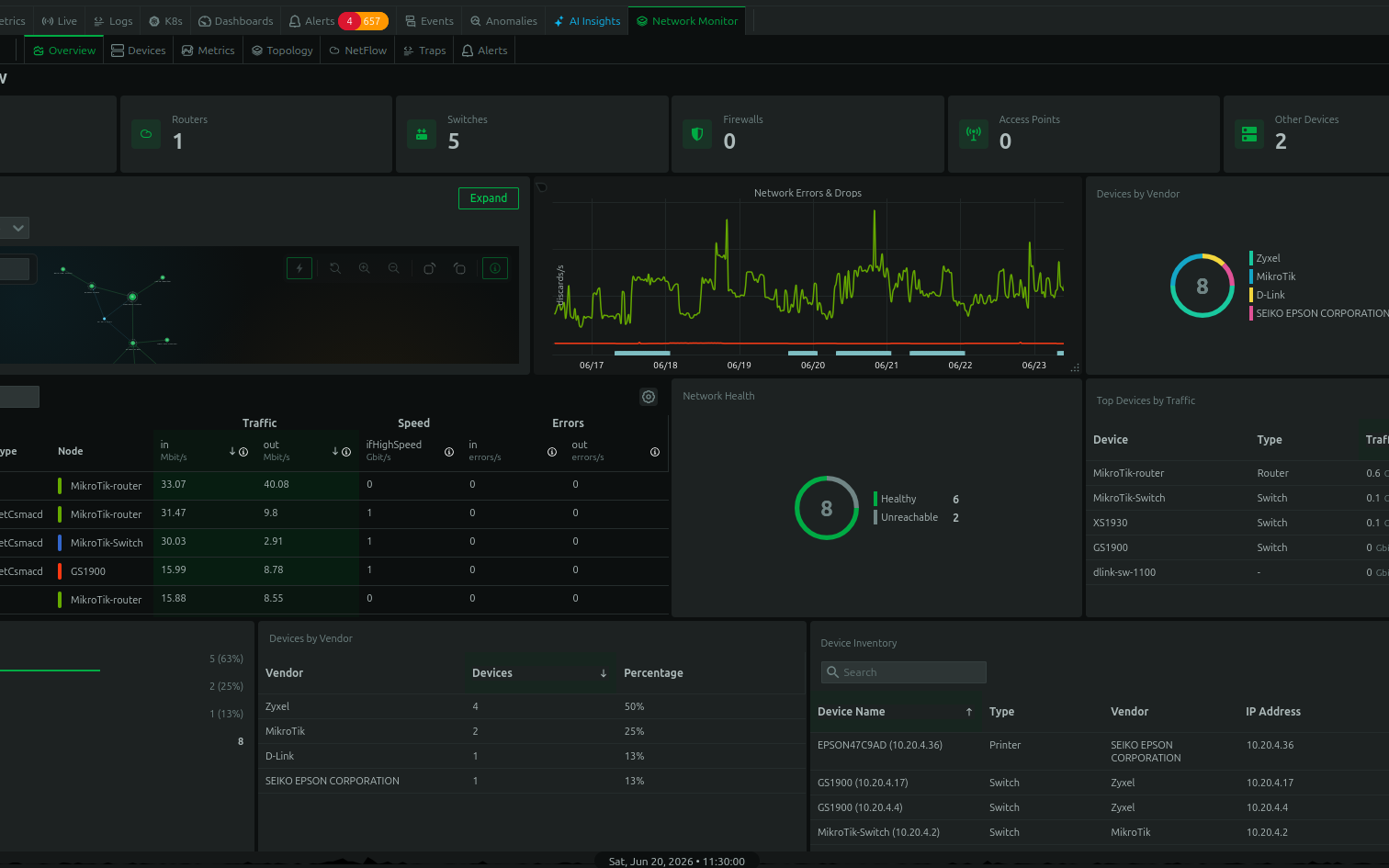Click the Expand topology button
This screenshot has width=1389, height=868.
[x=489, y=198]
